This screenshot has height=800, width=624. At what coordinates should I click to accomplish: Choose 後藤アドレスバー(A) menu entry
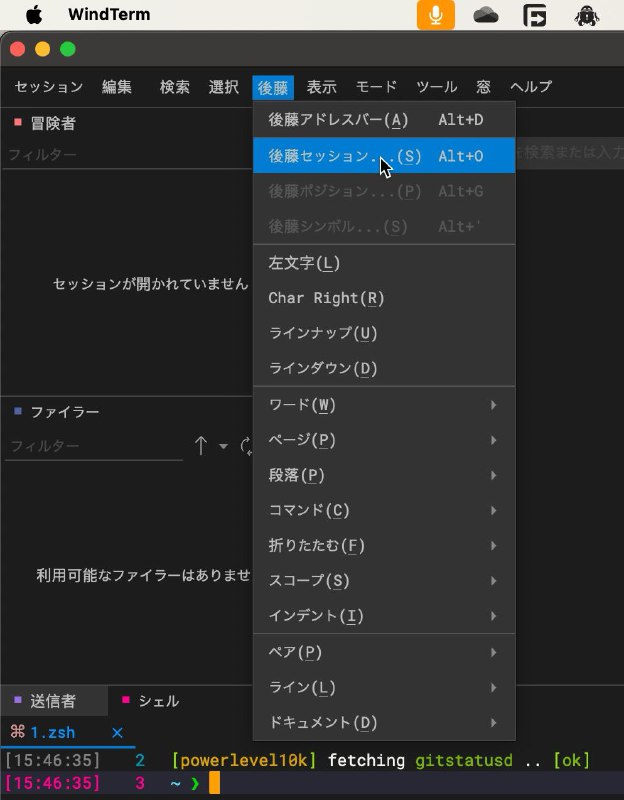click(384, 120)
